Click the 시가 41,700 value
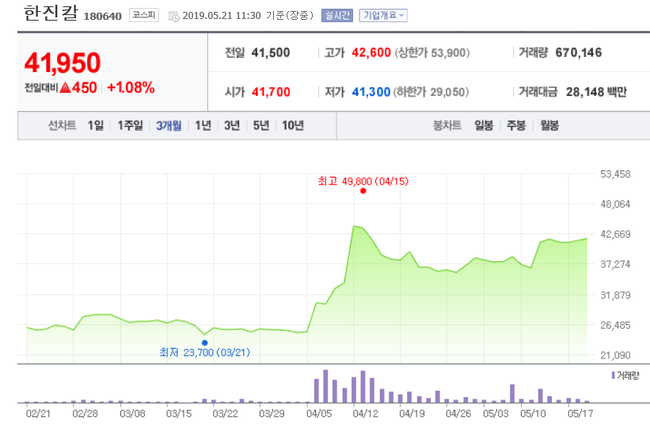 271,92
